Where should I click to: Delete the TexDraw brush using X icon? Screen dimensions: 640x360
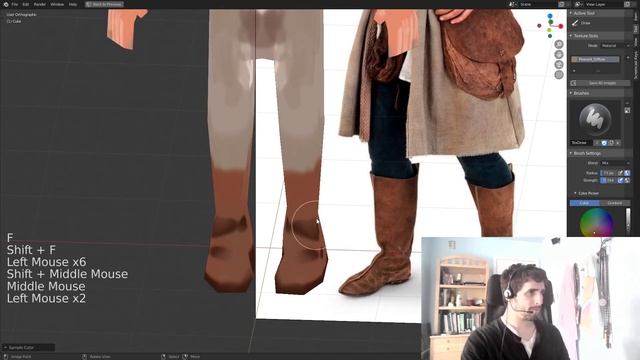[x=618, y=143]
